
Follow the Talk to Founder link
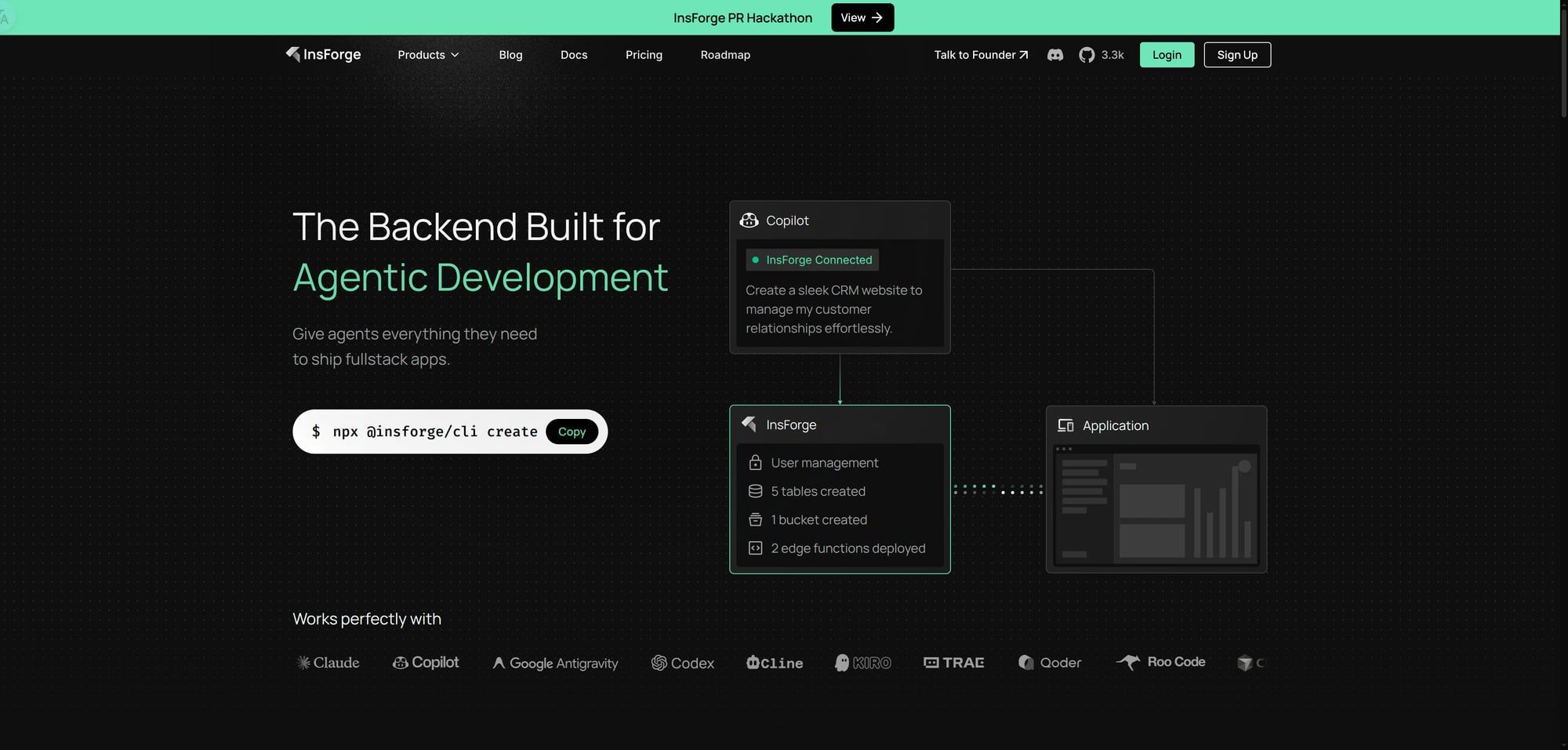980,55
